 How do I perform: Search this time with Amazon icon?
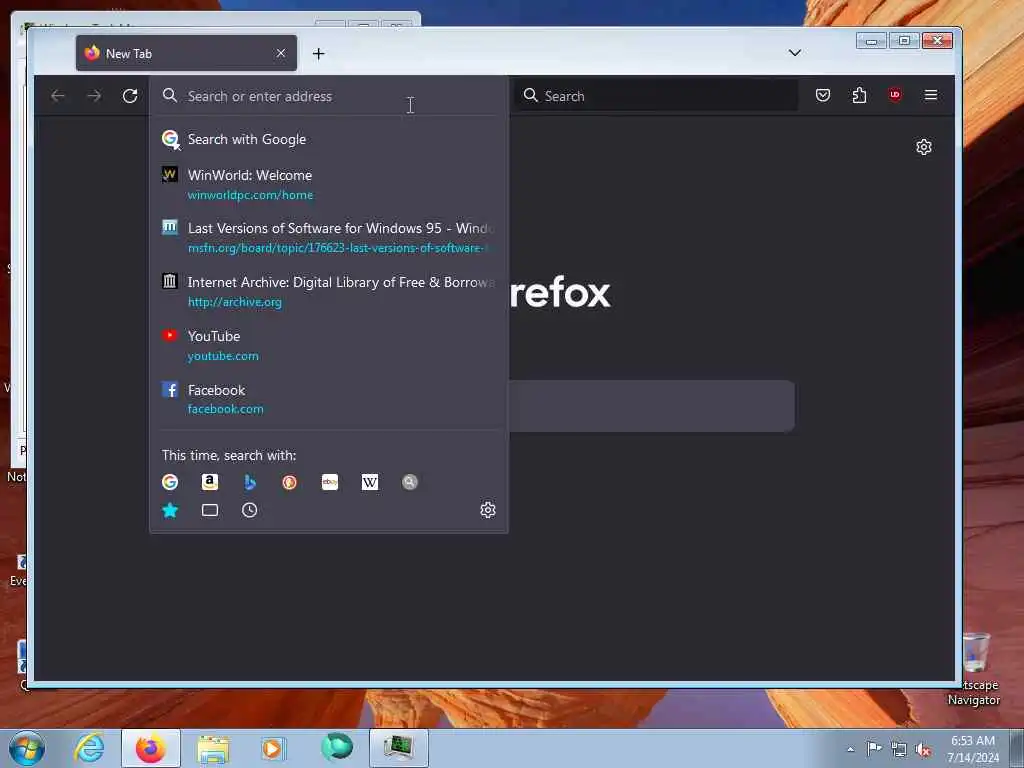pos(210,482)
